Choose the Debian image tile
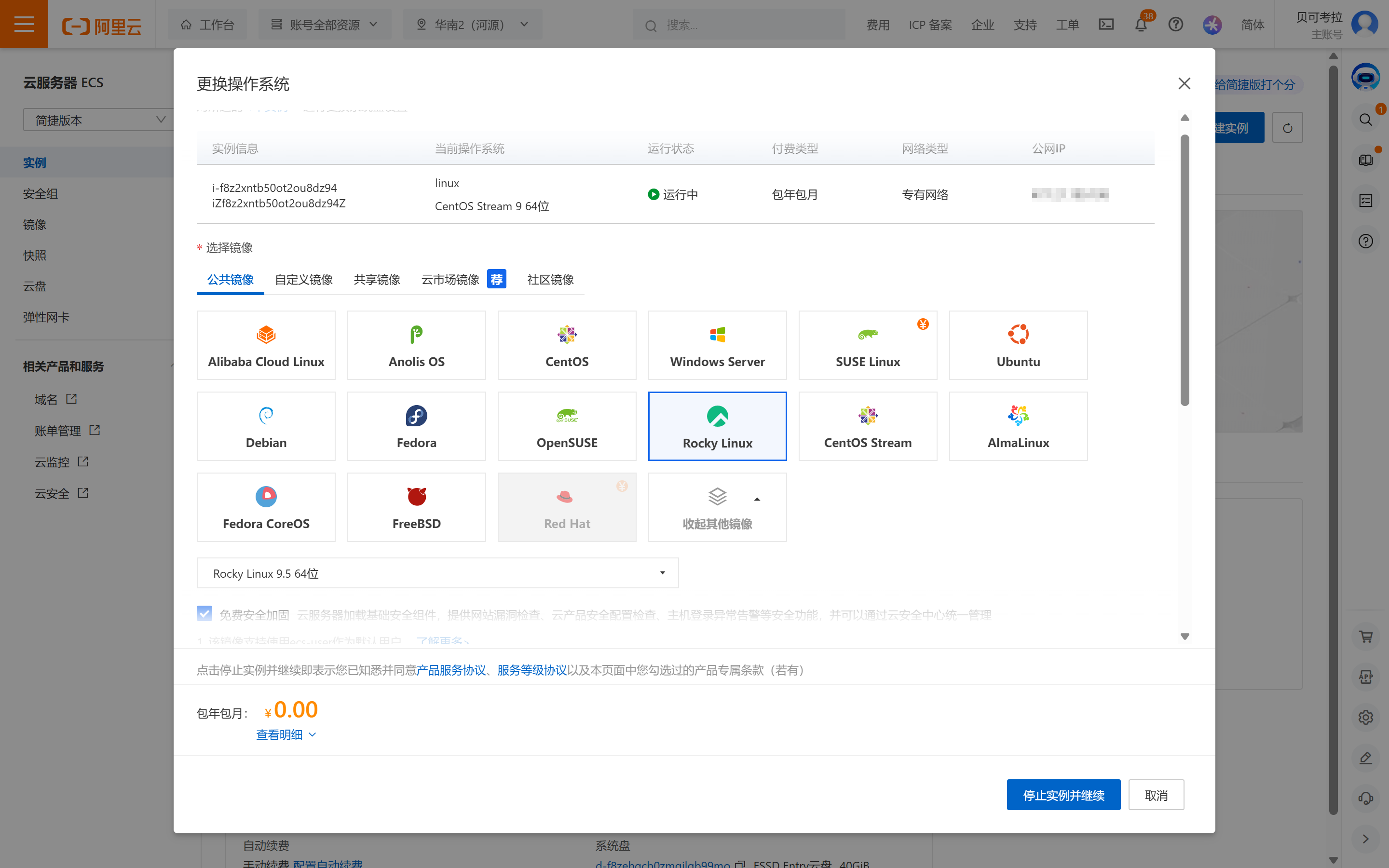This screenshot has height=868, width=1389. click(x=266, y=426)
